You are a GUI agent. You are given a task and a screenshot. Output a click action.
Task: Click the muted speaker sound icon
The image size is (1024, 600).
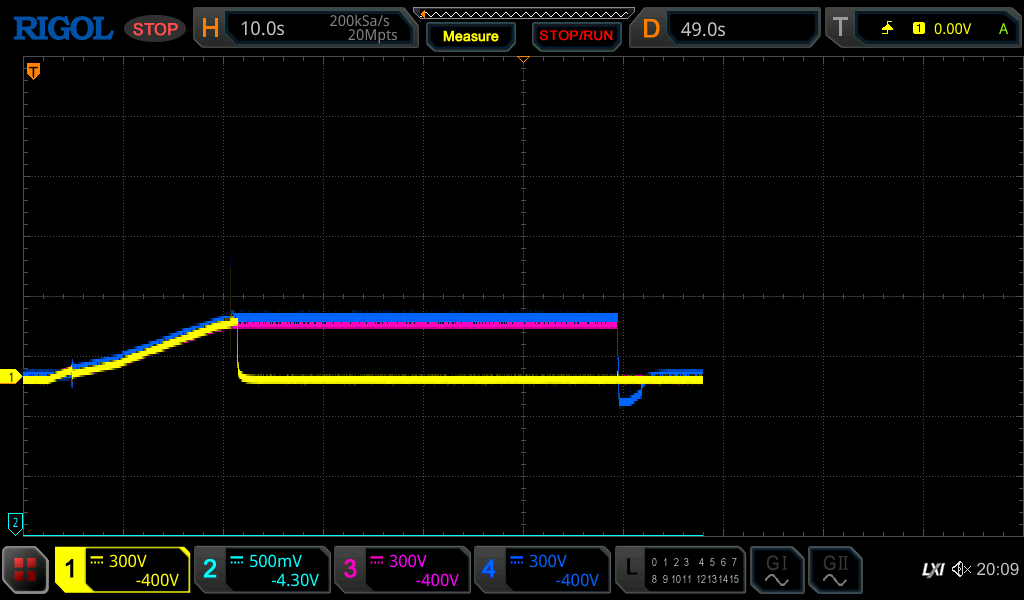tap(960, 570)
